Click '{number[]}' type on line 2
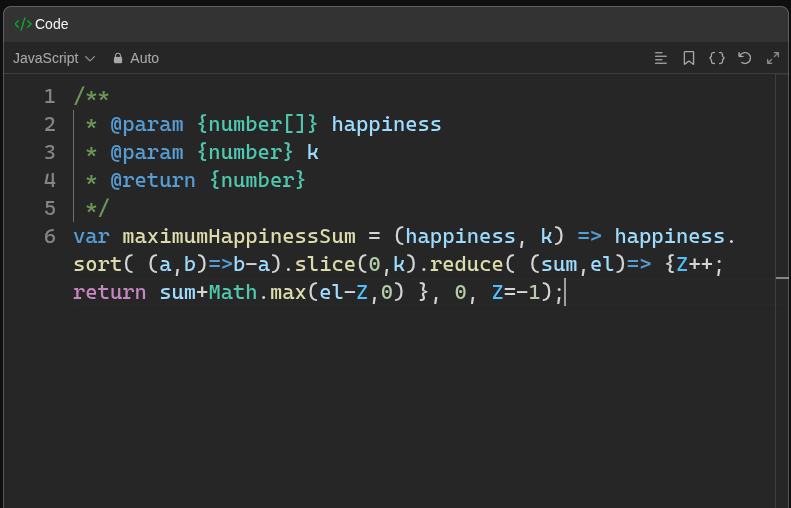The image size is (791, 508). pos(257,125)
